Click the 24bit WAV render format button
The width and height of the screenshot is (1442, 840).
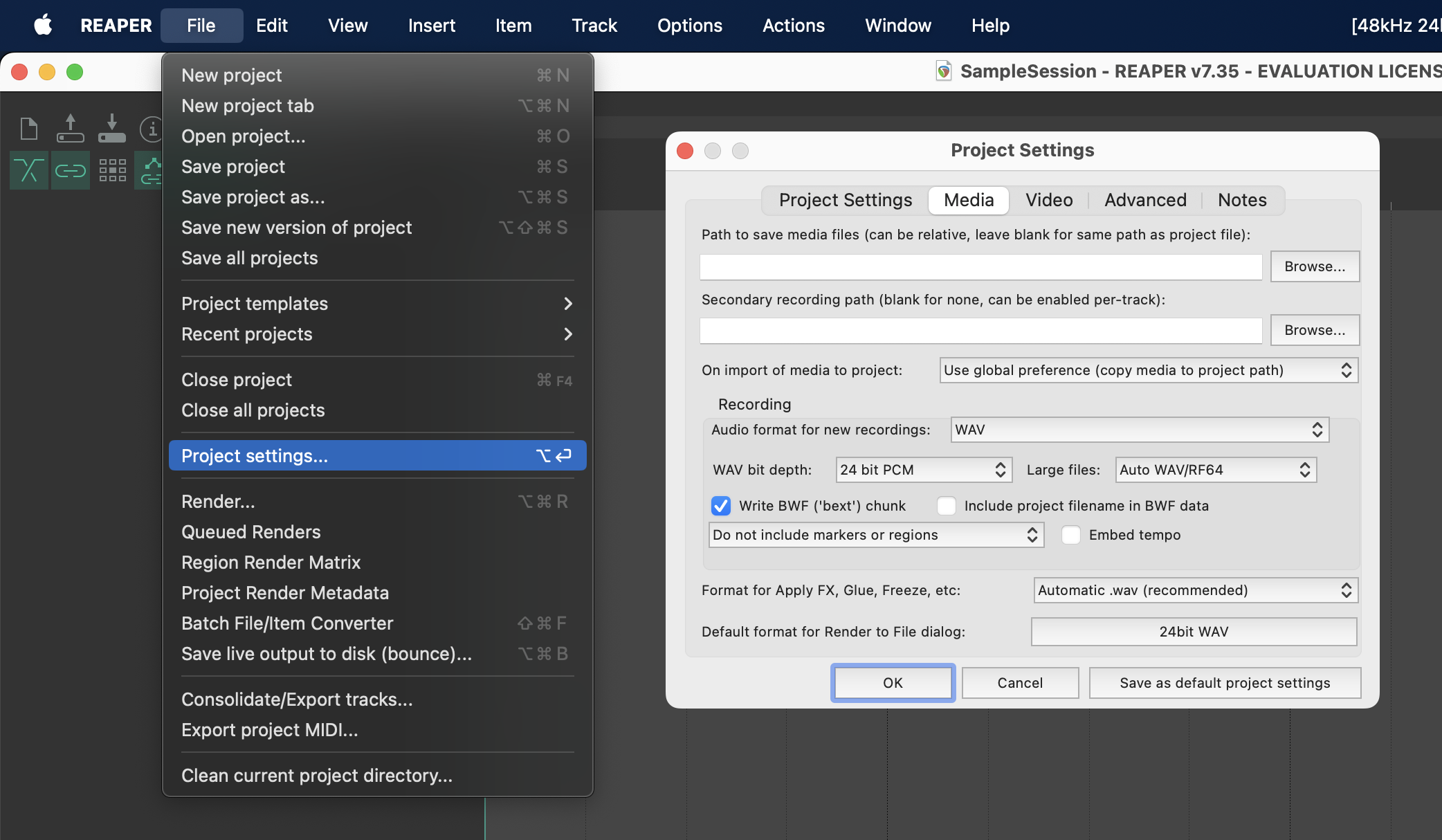(x=1194, y=632)
